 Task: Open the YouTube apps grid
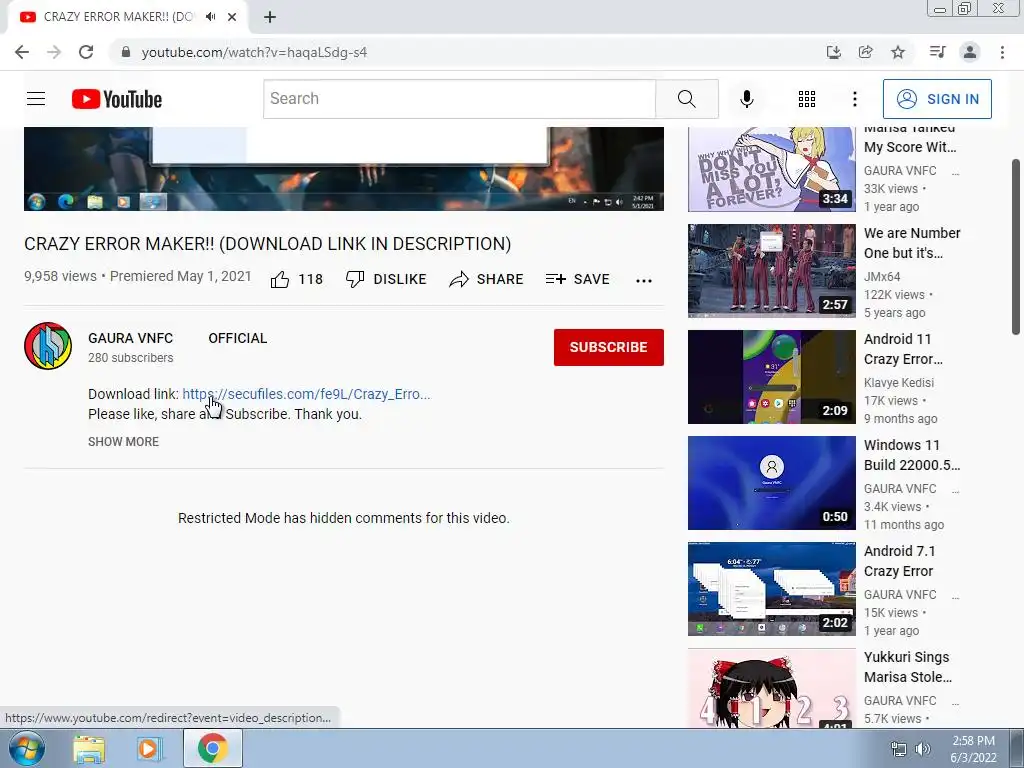807,99
